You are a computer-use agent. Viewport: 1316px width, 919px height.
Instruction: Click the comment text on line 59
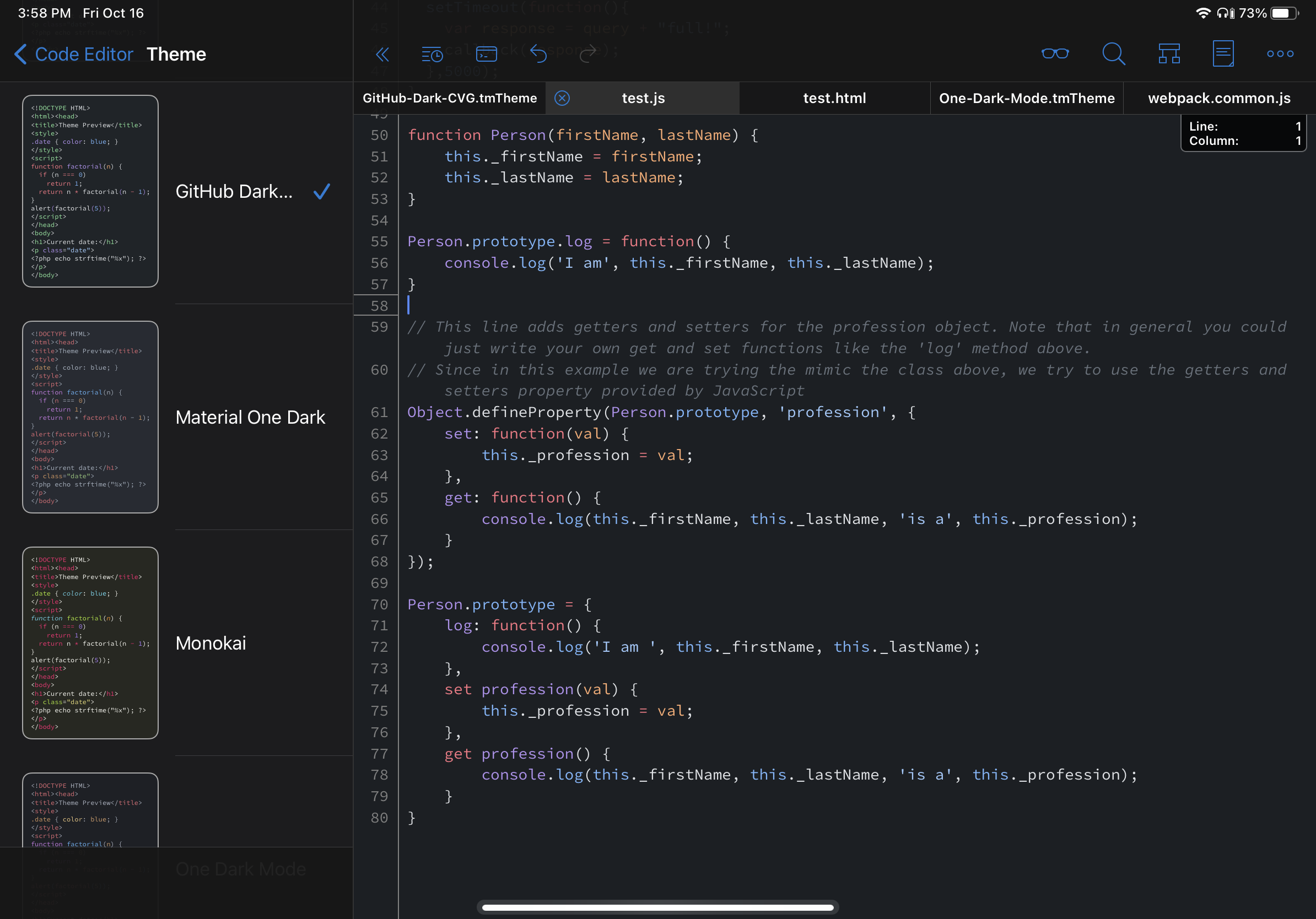846,338
